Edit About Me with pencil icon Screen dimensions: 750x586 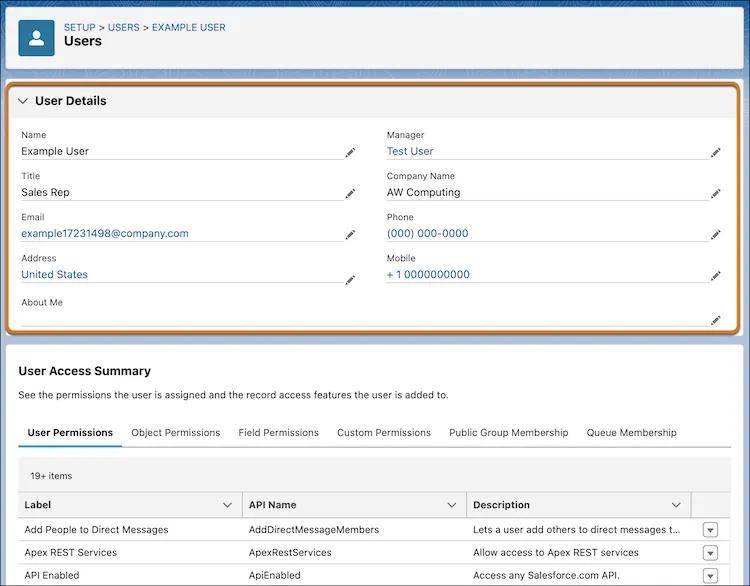(716, 320)
